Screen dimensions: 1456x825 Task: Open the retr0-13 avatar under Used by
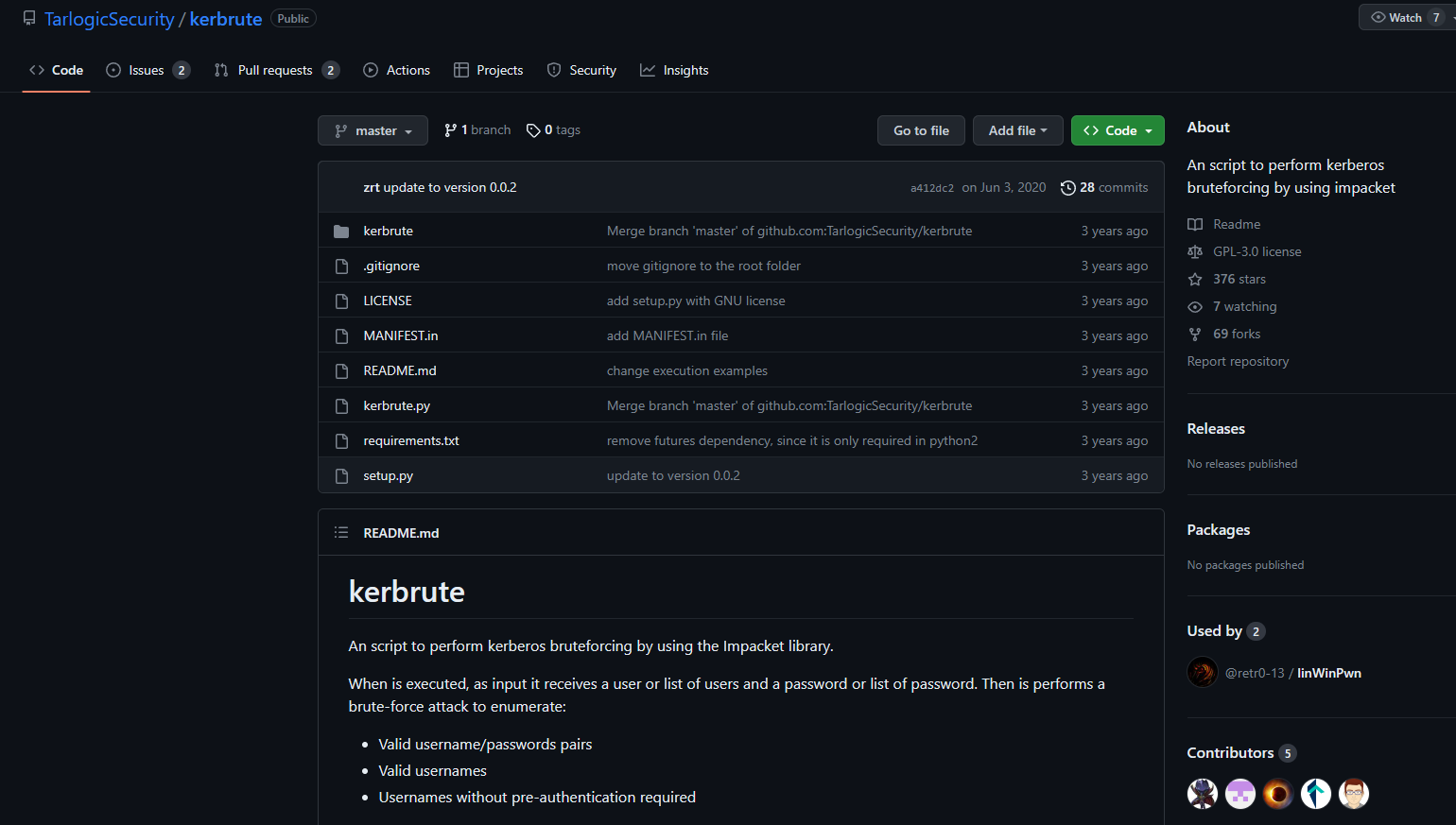tap(1203, 673)
